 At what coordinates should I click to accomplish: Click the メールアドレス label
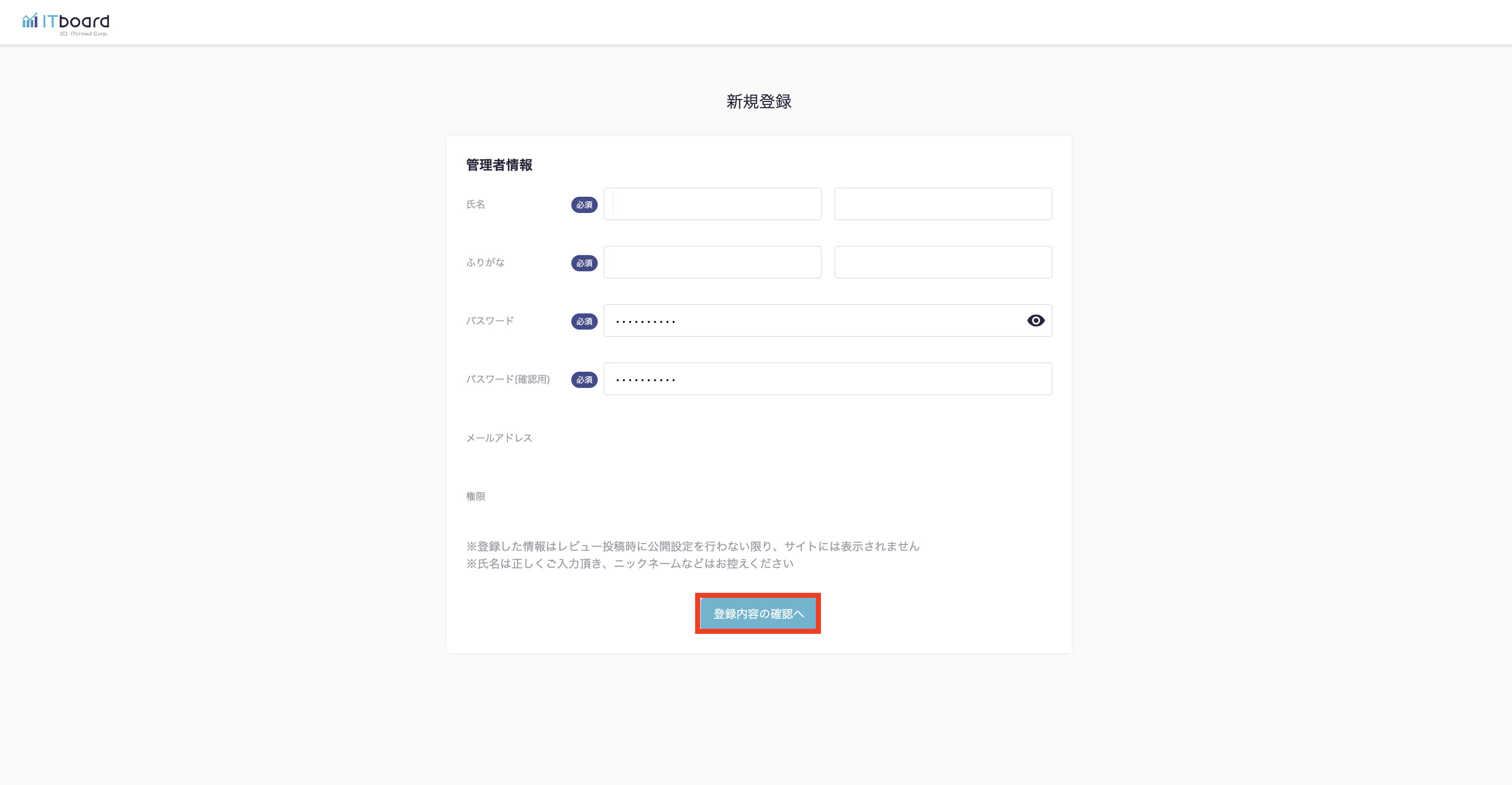[499, 438]
